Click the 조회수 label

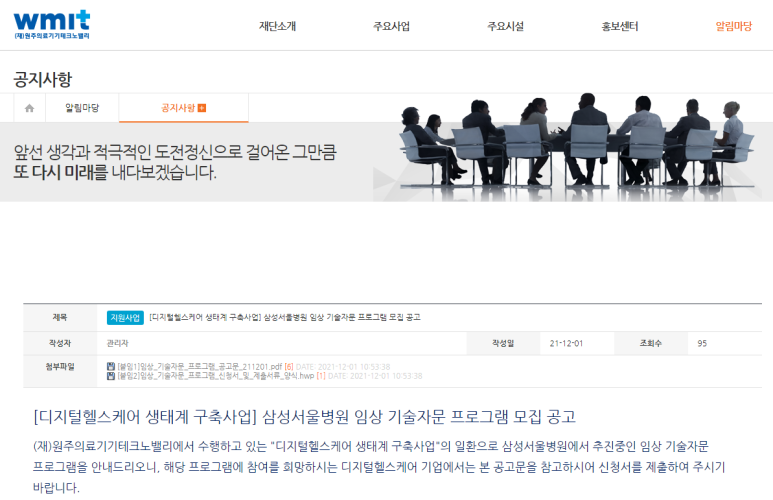(651, 343)
